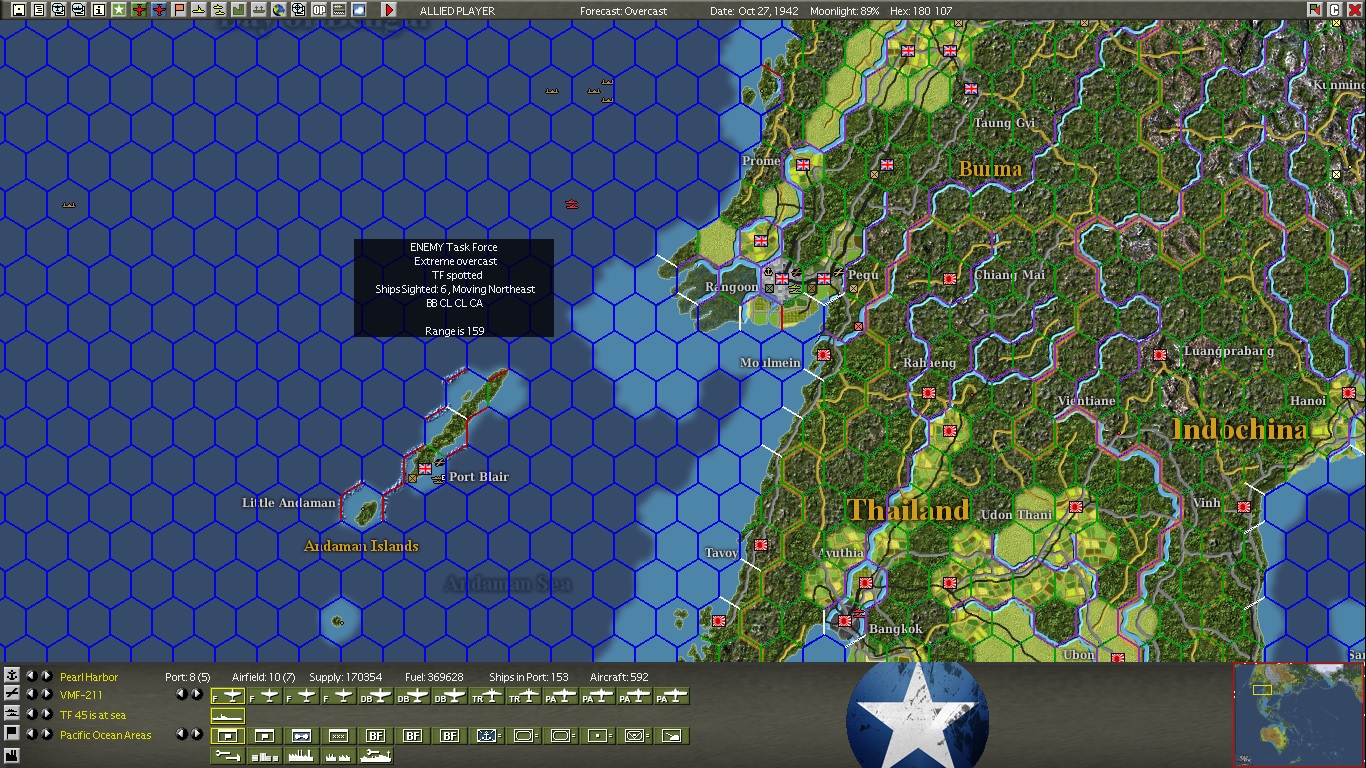Screen dimensions: 1366x768
Task: Go to next HQ after Pacific Ocean Areas
Action: 46,734
